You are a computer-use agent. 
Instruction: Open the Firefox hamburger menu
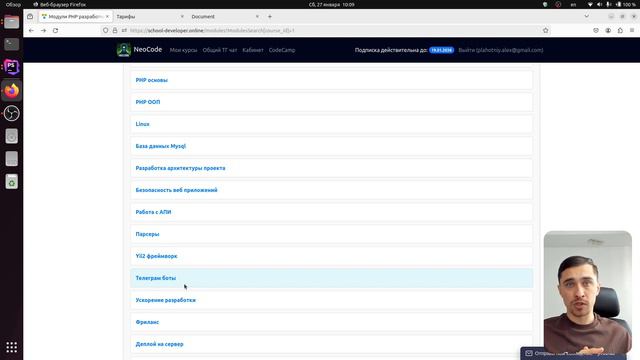point(632,30)
